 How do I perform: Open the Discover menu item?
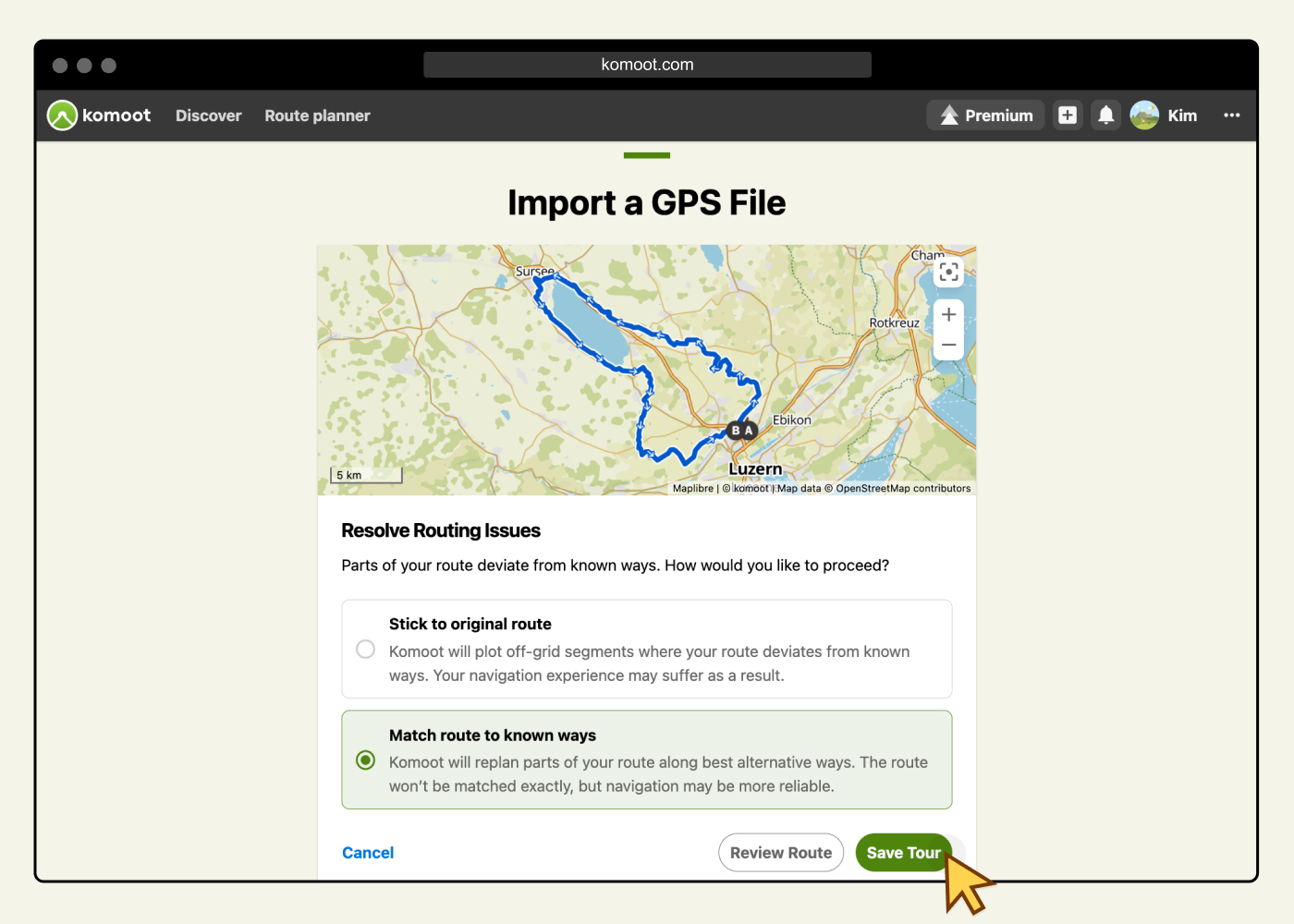point(208,115)
